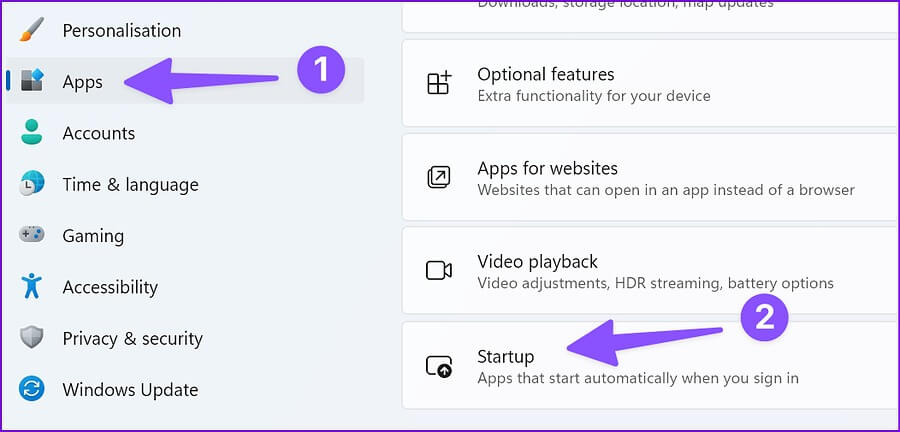
Task: Open the Startup text label
Action: click(506, 356)
